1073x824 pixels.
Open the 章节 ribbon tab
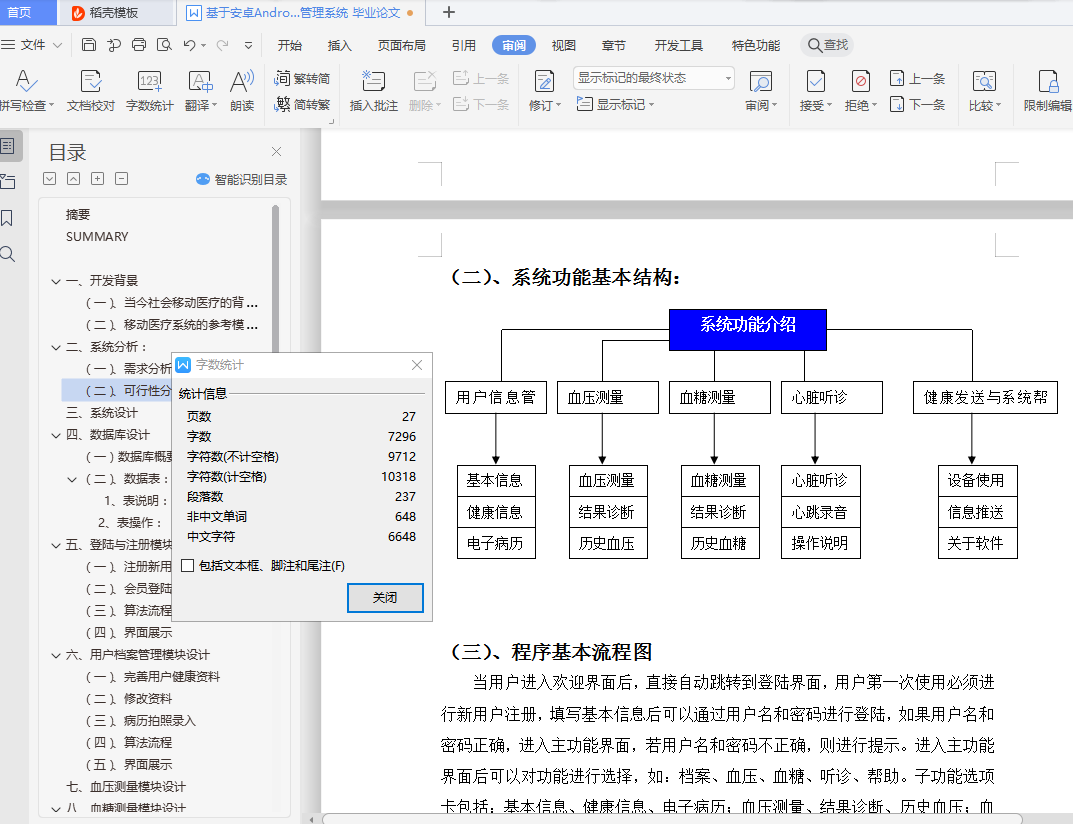click(613, 45)
